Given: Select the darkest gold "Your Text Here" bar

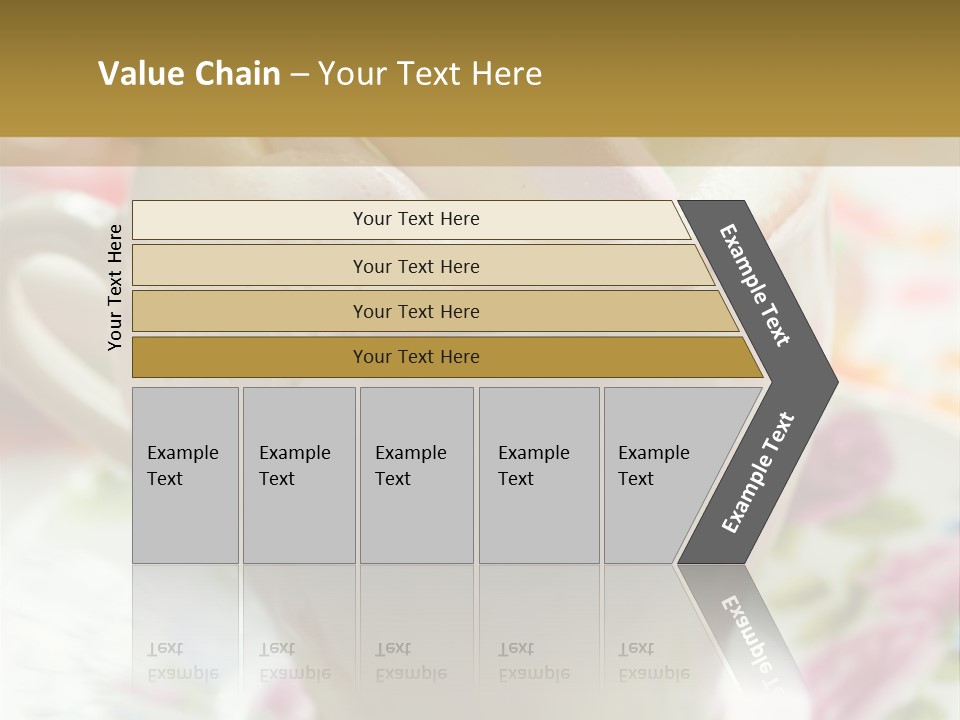Looking at the screenshot, I should [415, 357].
